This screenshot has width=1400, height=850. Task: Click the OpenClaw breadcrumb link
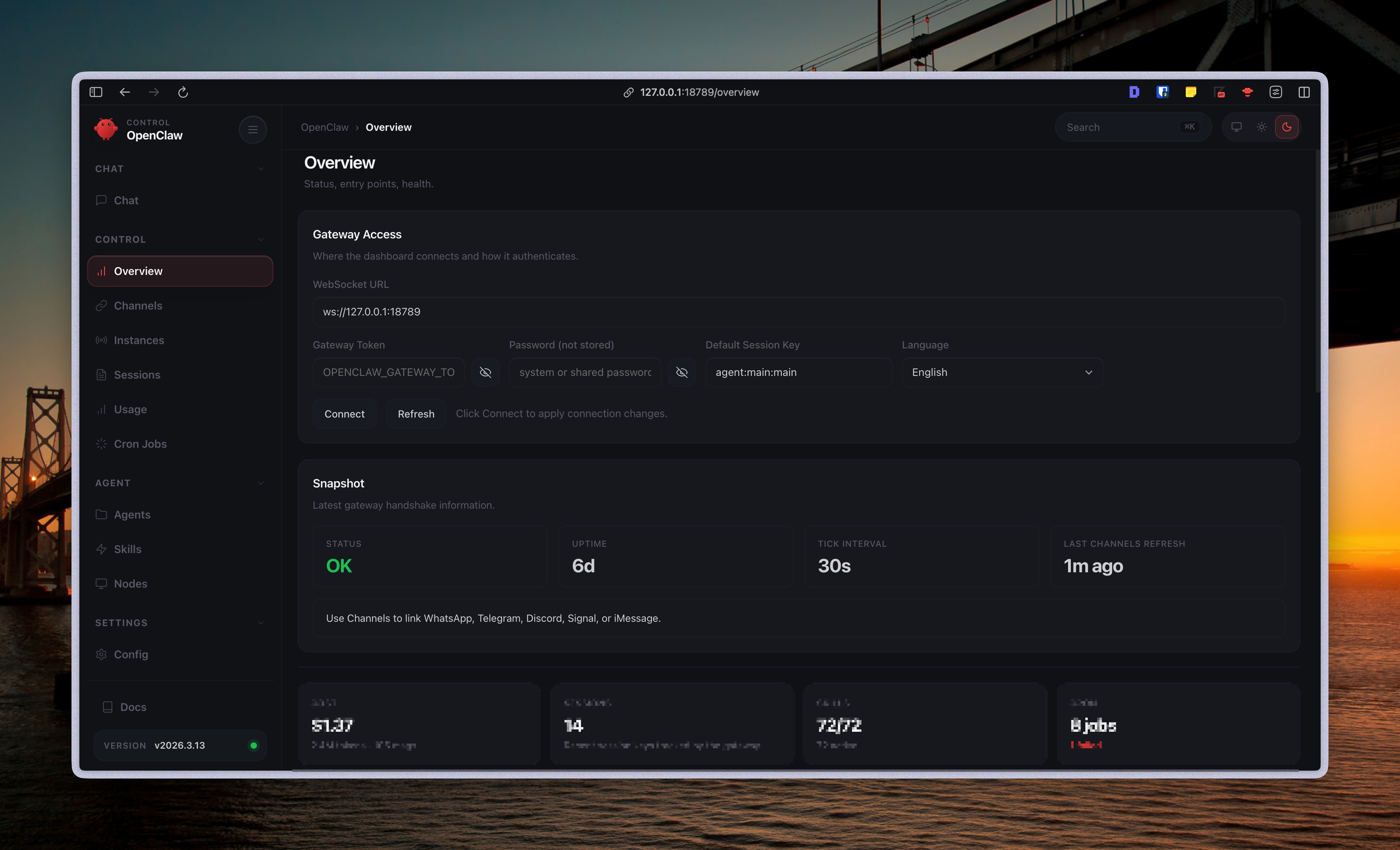click(324, 127)
